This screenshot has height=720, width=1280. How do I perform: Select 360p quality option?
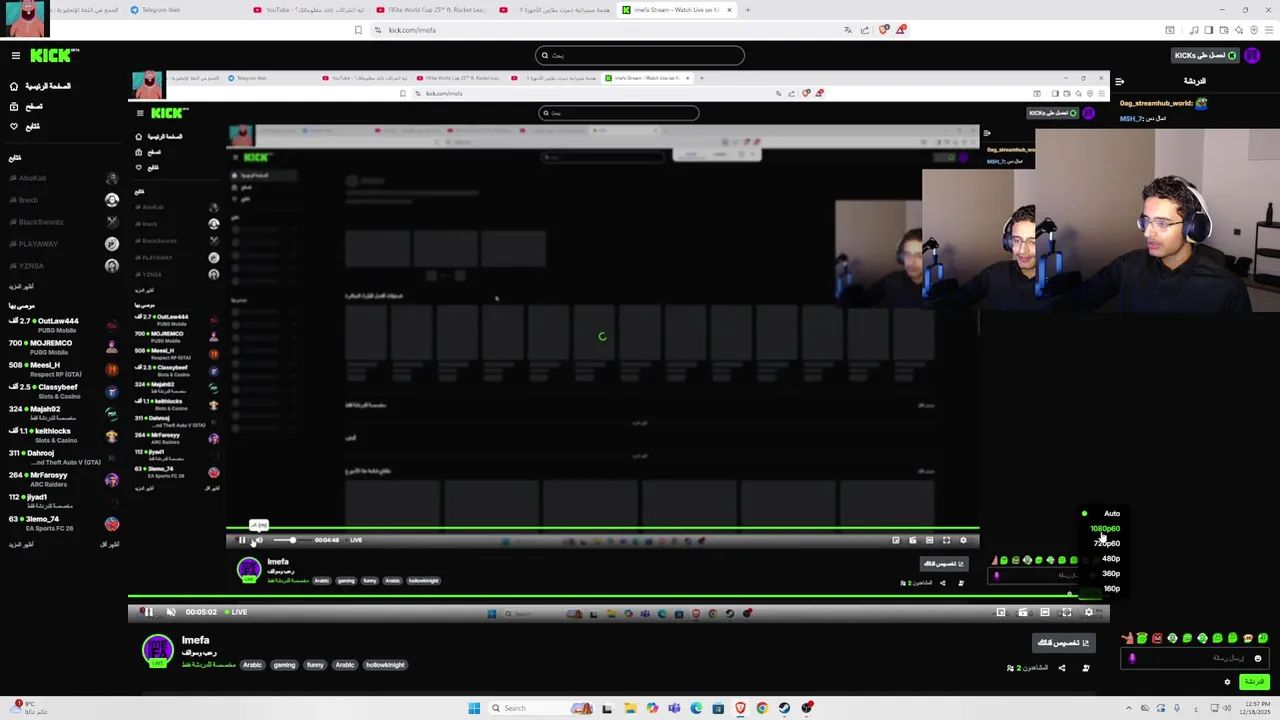pos(1110,573)
